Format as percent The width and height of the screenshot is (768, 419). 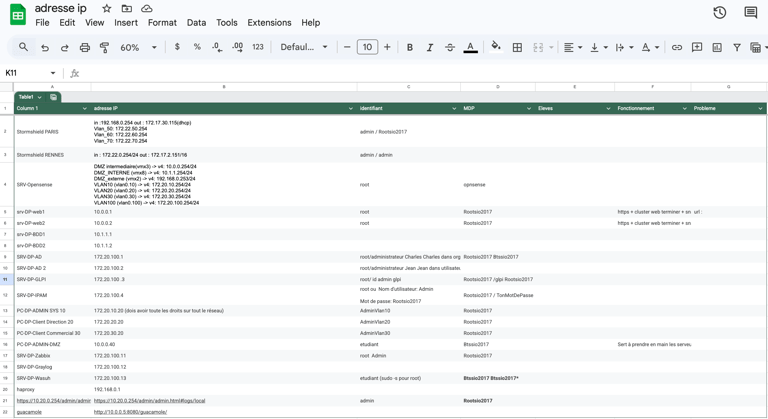pos(197,47)
